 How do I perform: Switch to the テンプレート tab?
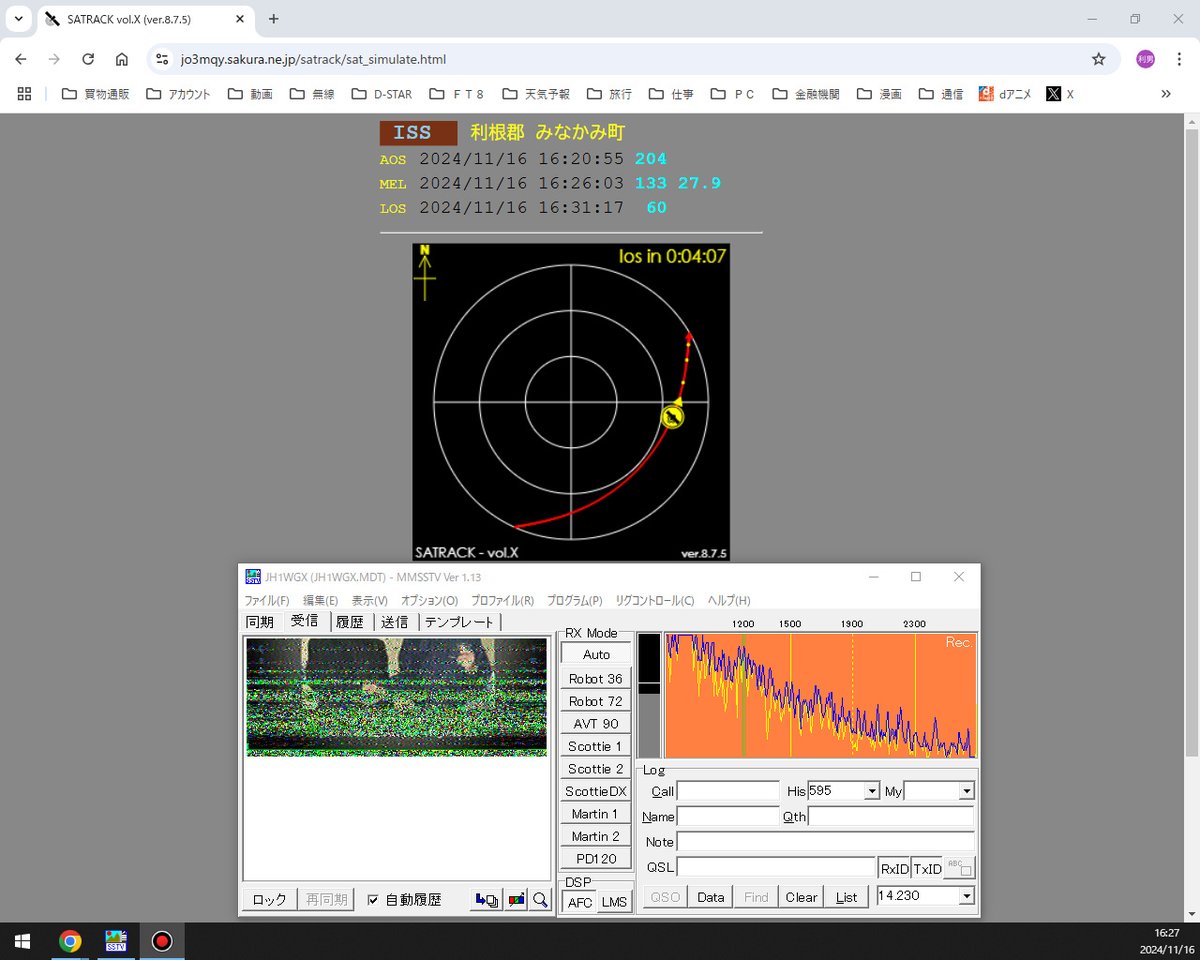[459, 622]
